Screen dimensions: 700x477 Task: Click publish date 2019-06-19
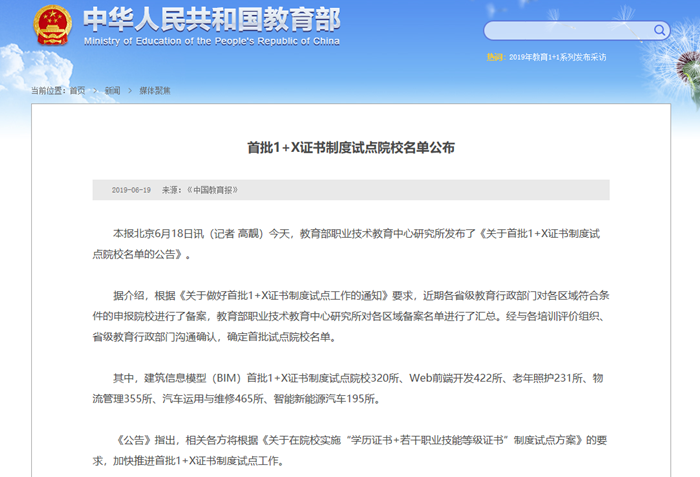pos(131,190)
